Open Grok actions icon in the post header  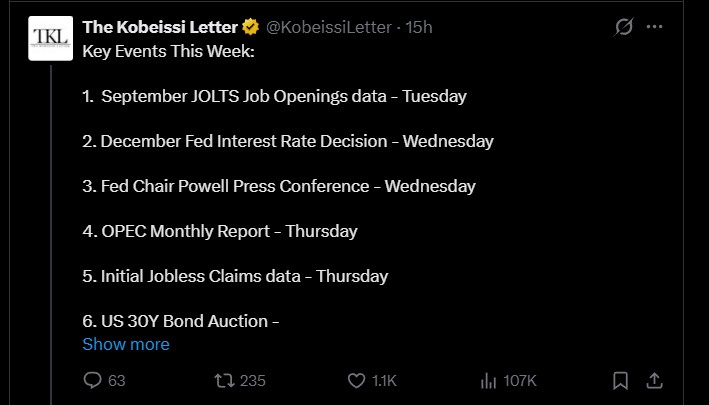(x=624, y=26)
